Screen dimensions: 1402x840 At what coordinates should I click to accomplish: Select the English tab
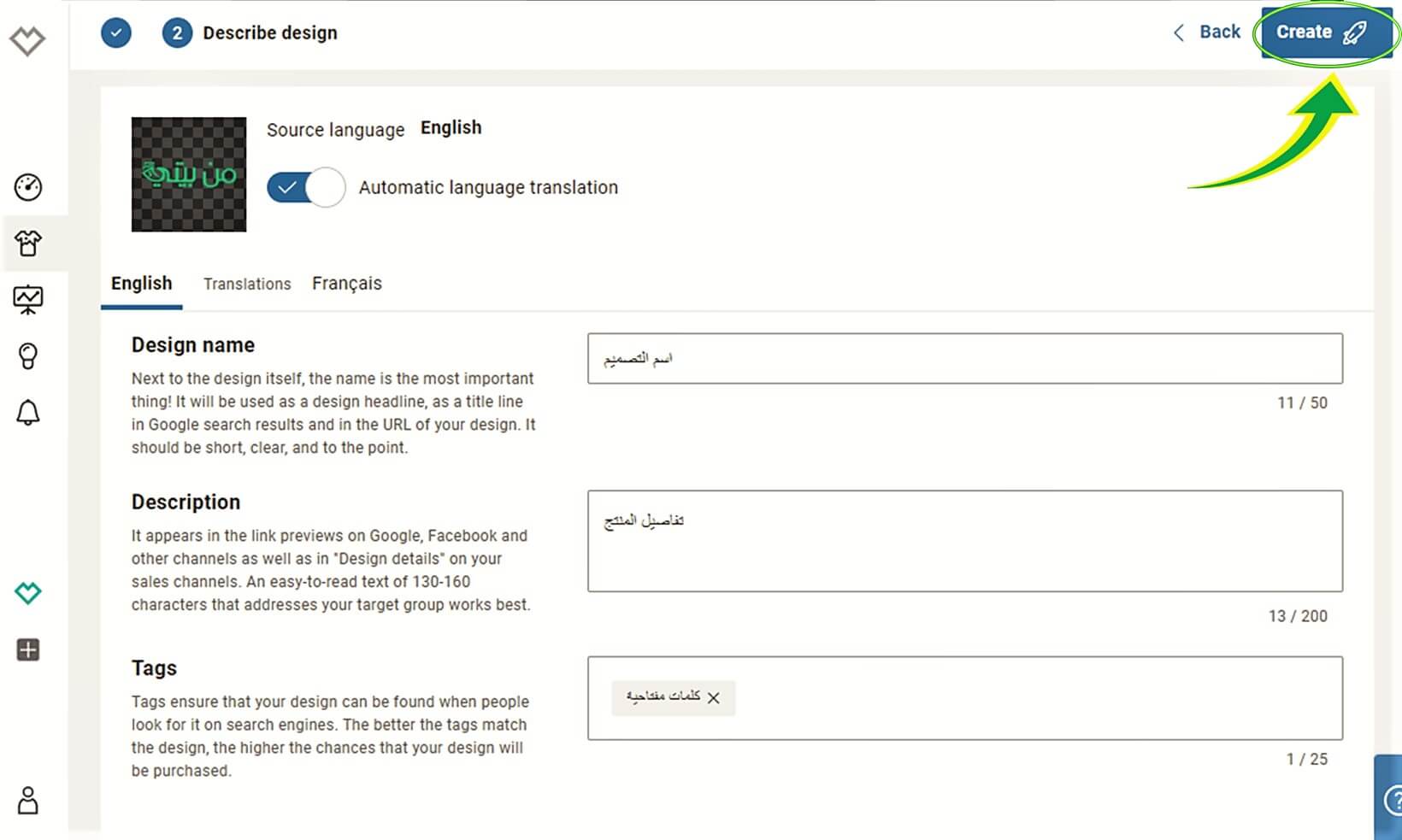click(x=142, y=283)
